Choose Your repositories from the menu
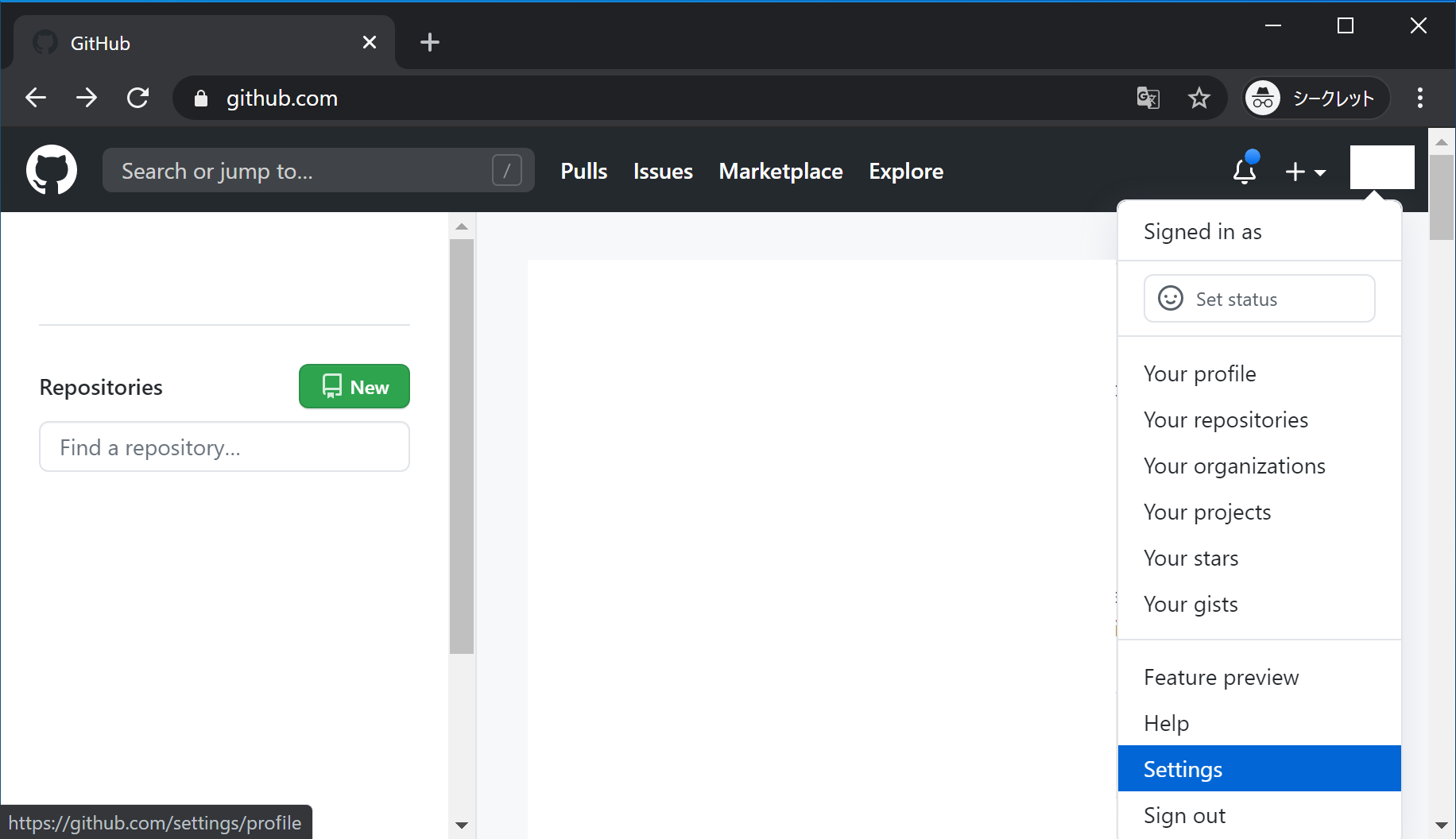Image resolution: width=1456 pixels, height=839 pixels. point(1226,419)
